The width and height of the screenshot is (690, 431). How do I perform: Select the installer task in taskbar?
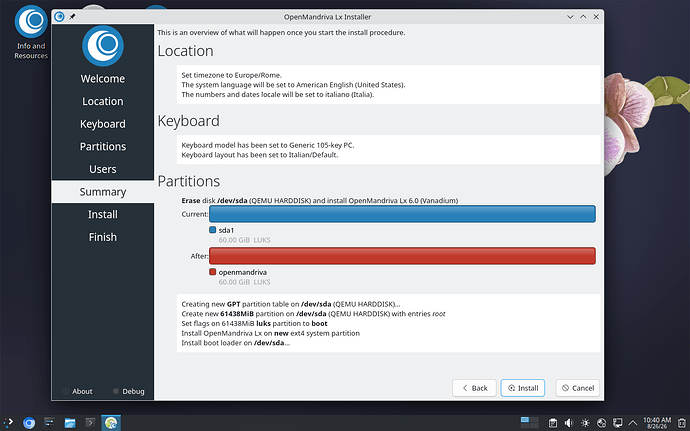pyautogui.click(x=111, y=423)
